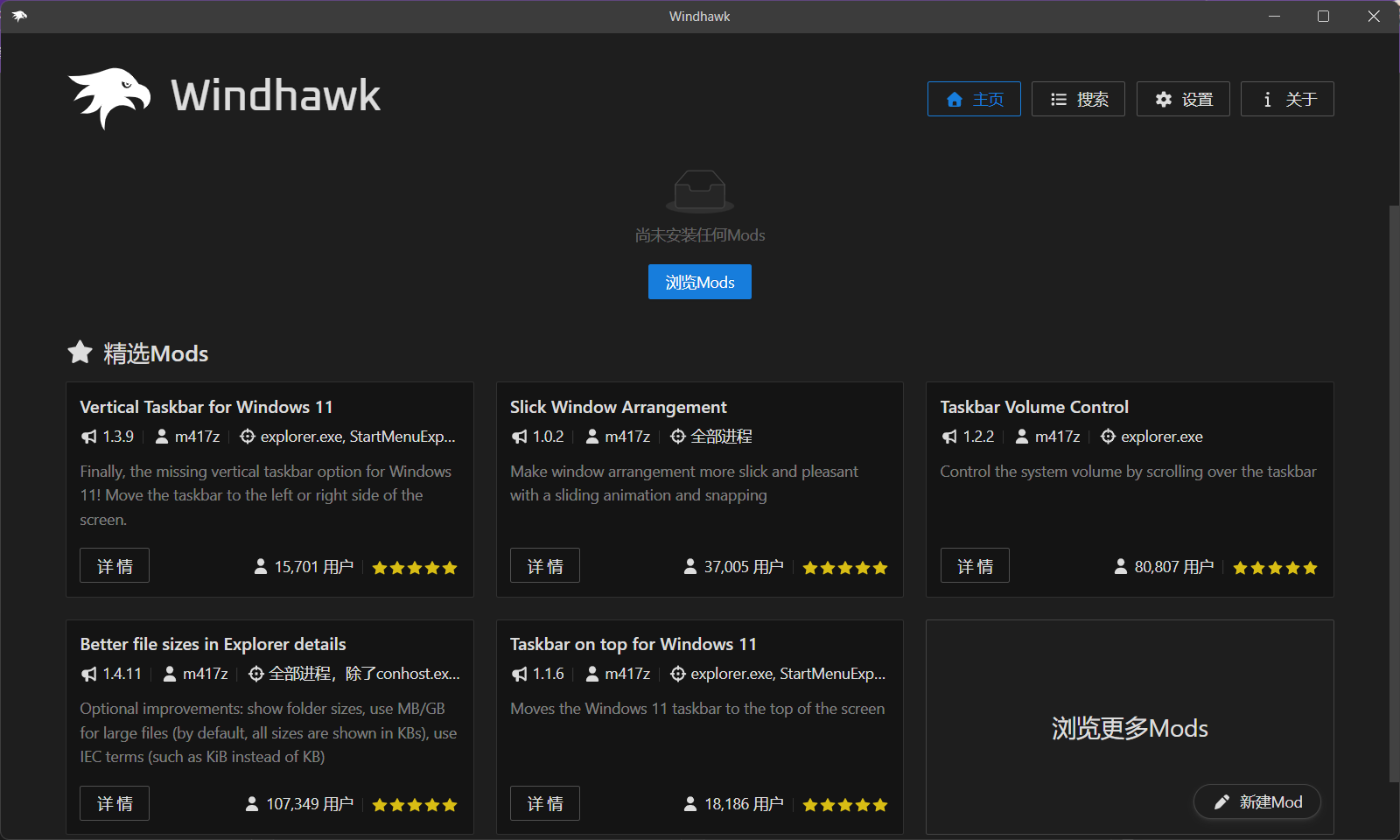
Task: Click the Windhawk hawk logo in the header
Action: pyautogui.click(x=109, y=98)
